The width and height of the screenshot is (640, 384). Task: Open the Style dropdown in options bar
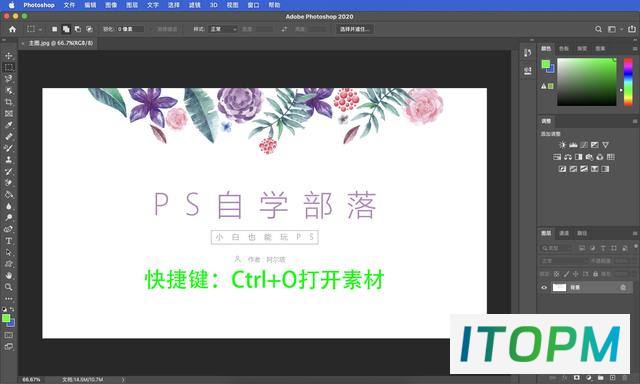point(223,29)
